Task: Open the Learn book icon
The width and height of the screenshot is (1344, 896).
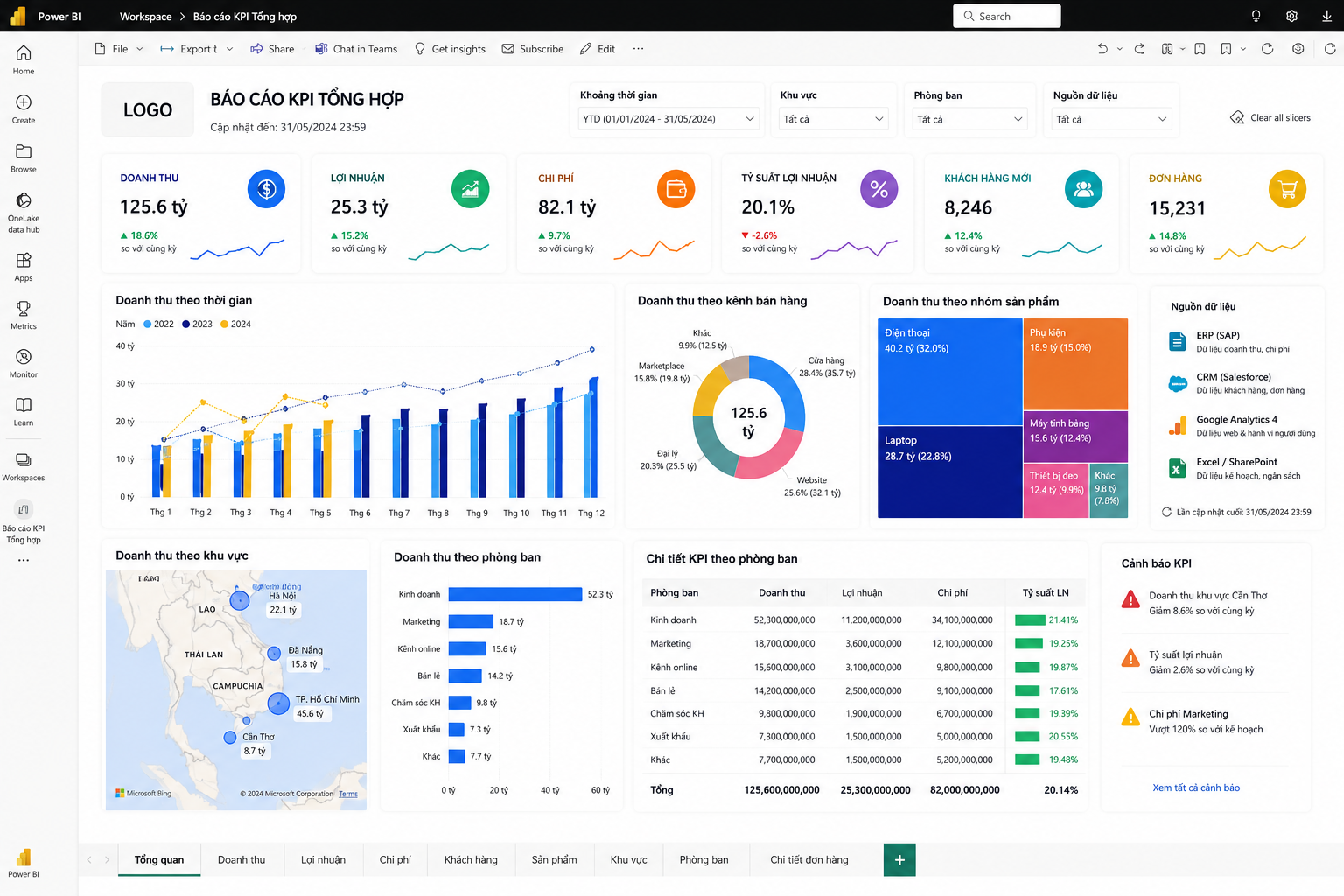Action: tap(24, 411)
